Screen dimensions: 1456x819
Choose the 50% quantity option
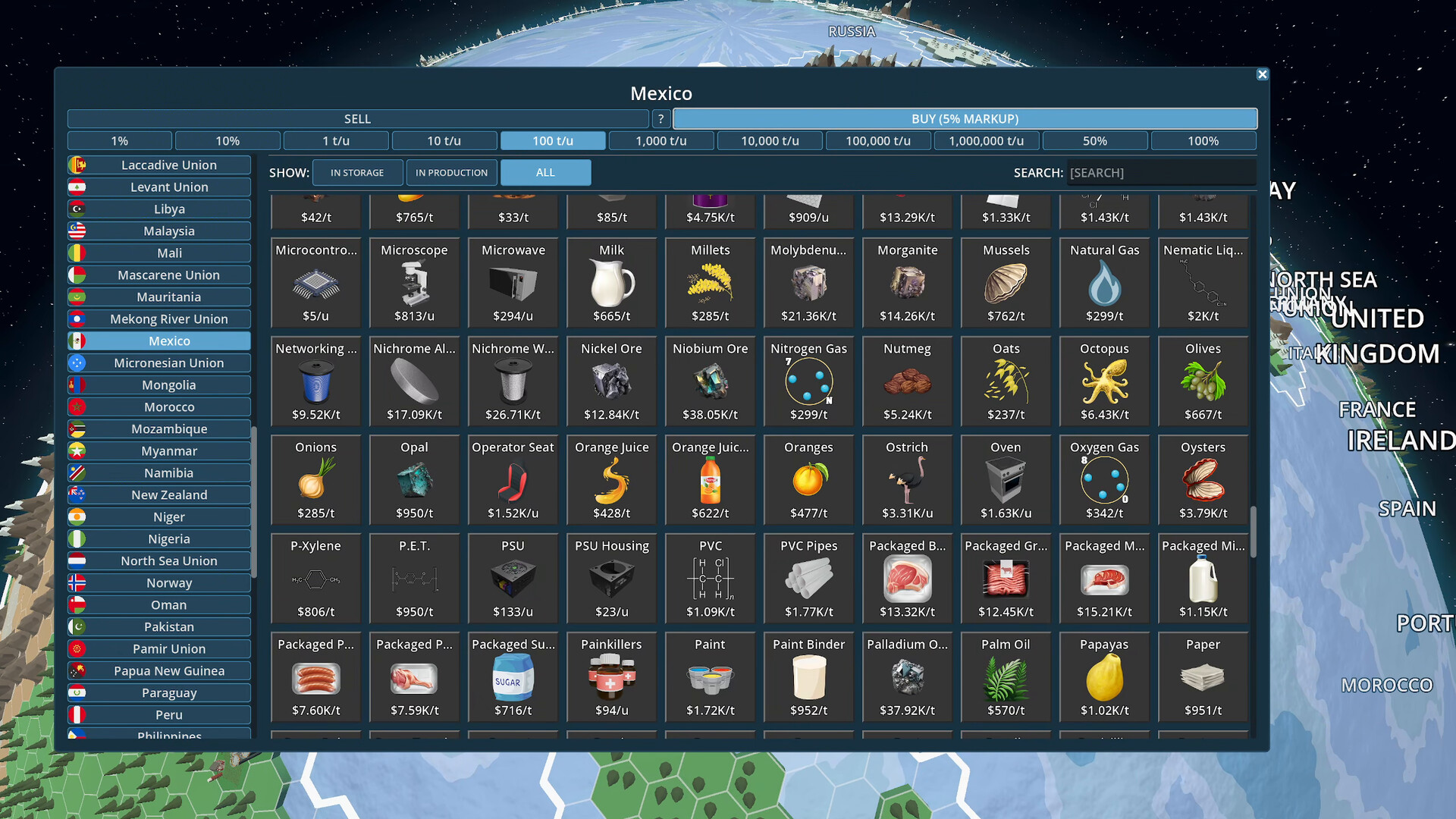tap(1095, 140)
